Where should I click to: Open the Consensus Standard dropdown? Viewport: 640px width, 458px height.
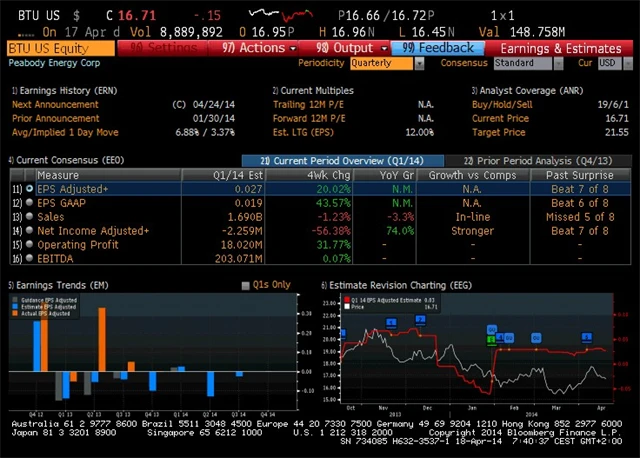(527, 63)
